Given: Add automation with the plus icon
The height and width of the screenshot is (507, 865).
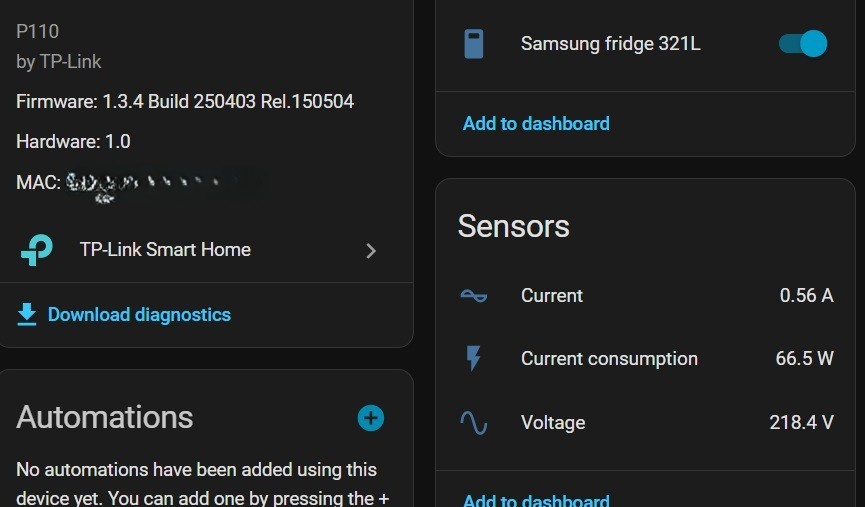Looking at the screenshot, I should pyautogui.click(x=371, y=418).
